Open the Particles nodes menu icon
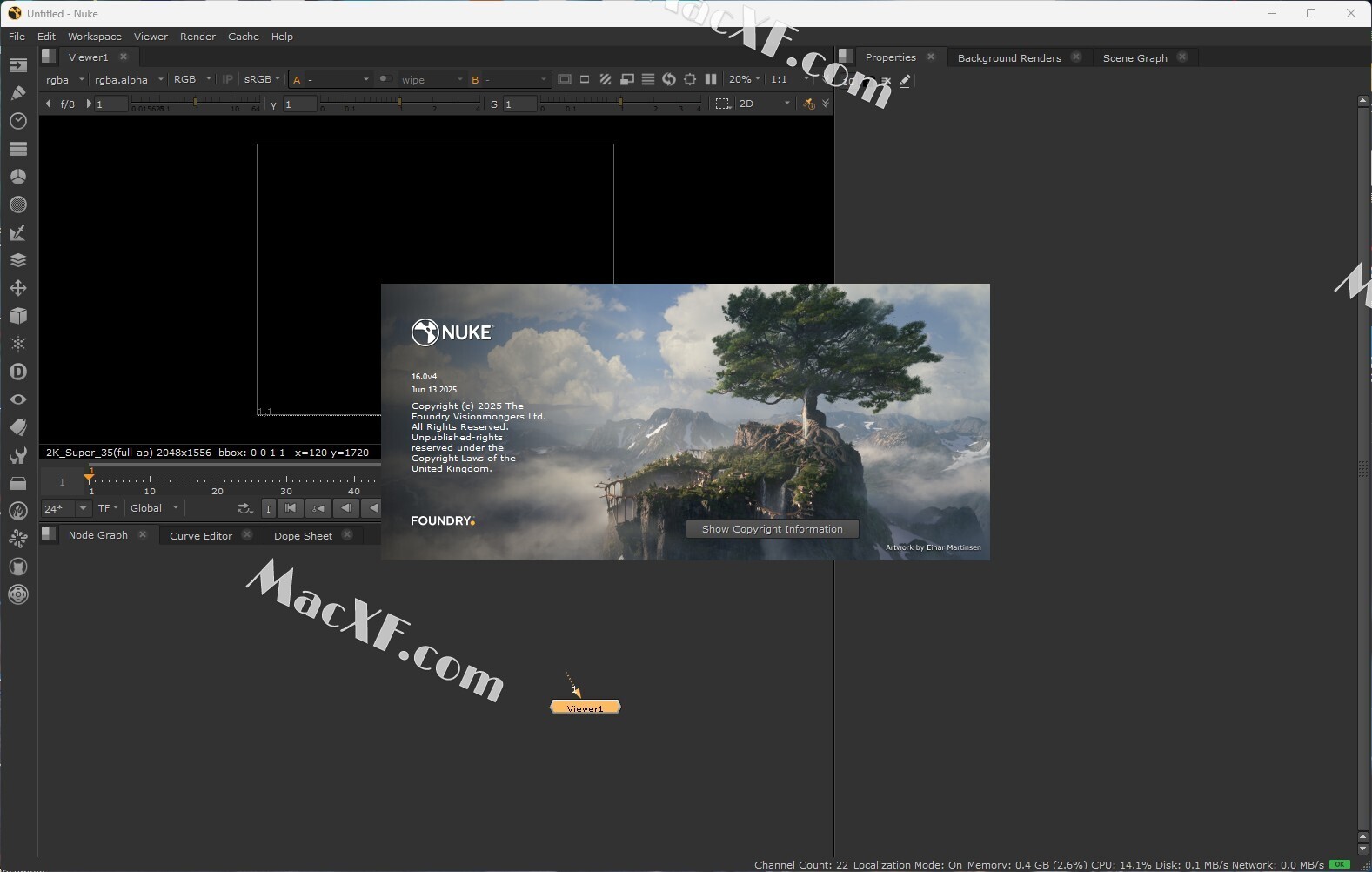Screen dimensions: 1372x872 tap(17, 344)
